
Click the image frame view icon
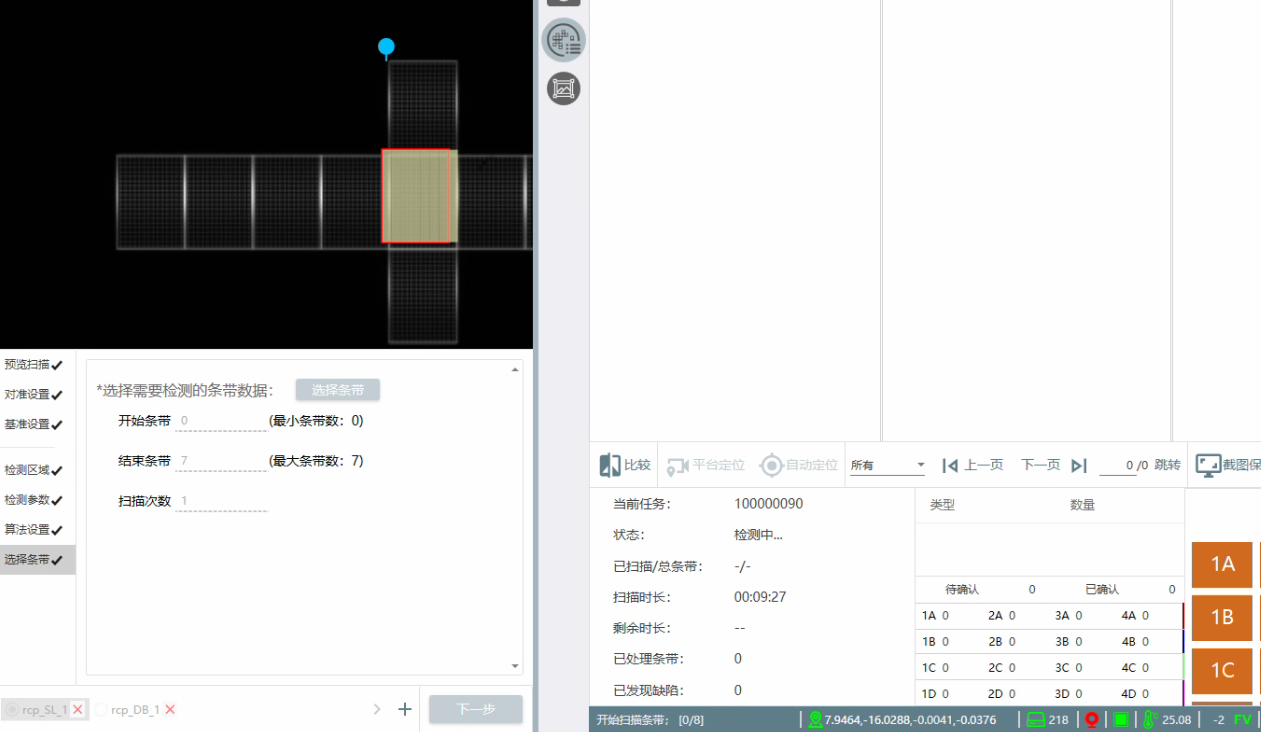[x=564, y=89]
